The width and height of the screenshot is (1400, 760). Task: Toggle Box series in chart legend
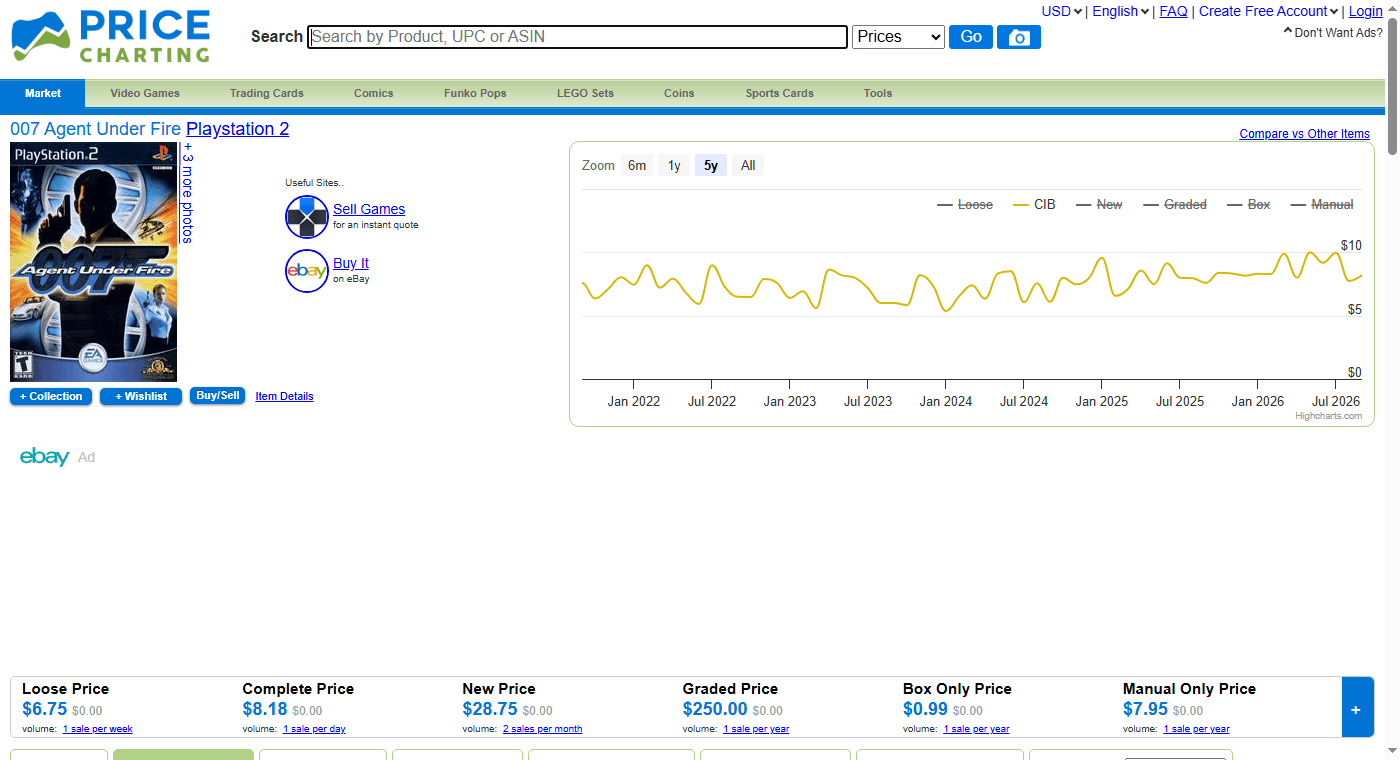pos(1248,204)
